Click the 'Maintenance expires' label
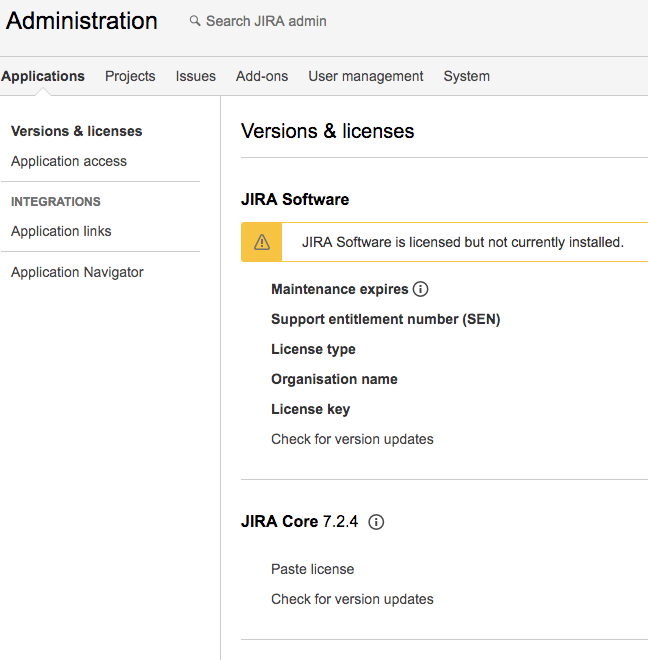Image resolution: width=648 pixels, height=660 pixels. pos(340,289)
